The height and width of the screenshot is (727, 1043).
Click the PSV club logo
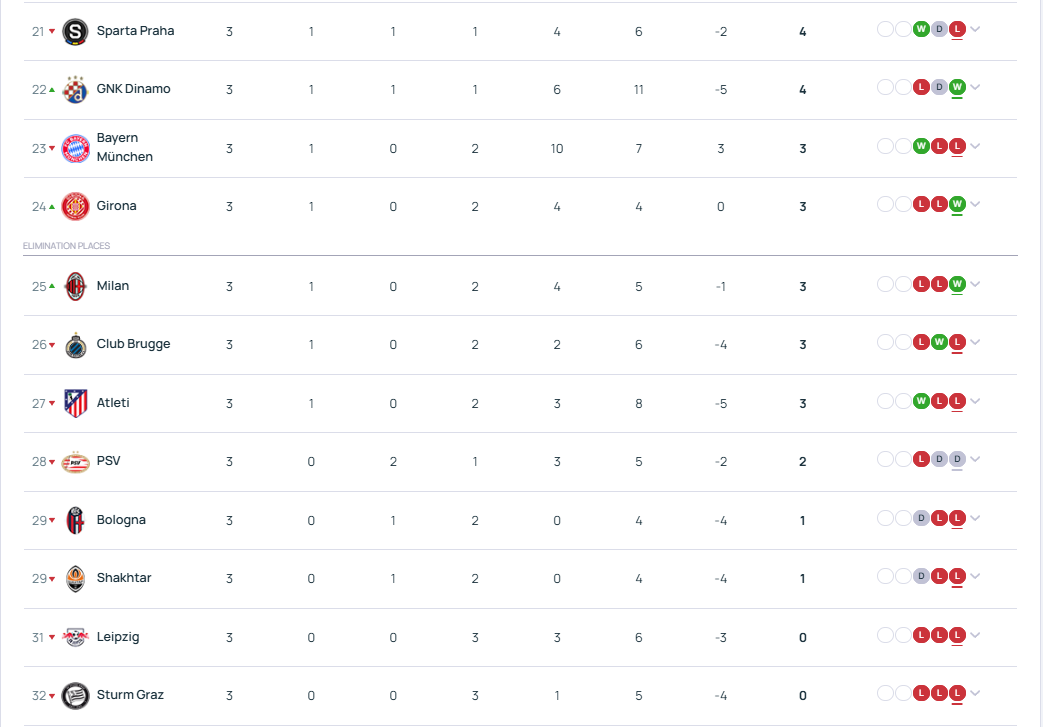[x=75, y=462]
